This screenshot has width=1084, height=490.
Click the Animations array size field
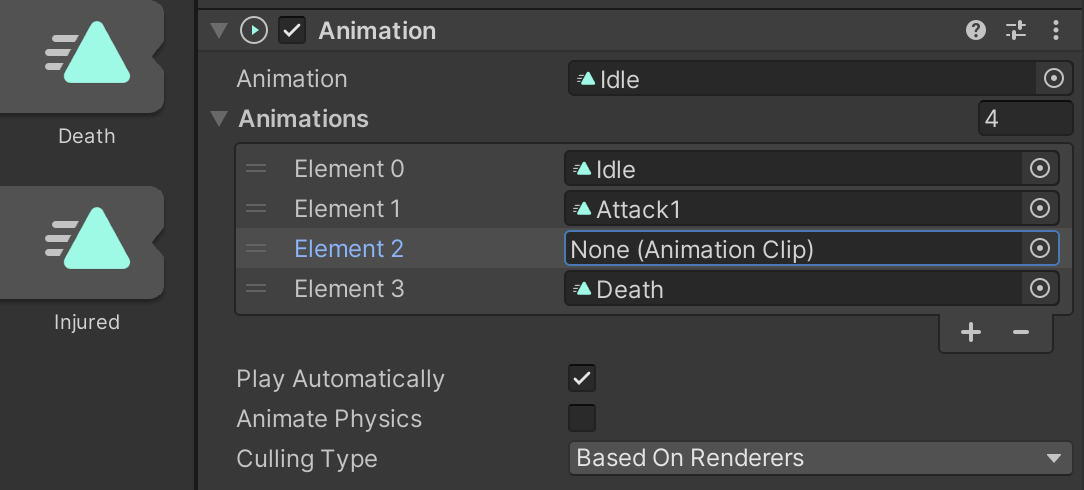[x=1024, y=119]
